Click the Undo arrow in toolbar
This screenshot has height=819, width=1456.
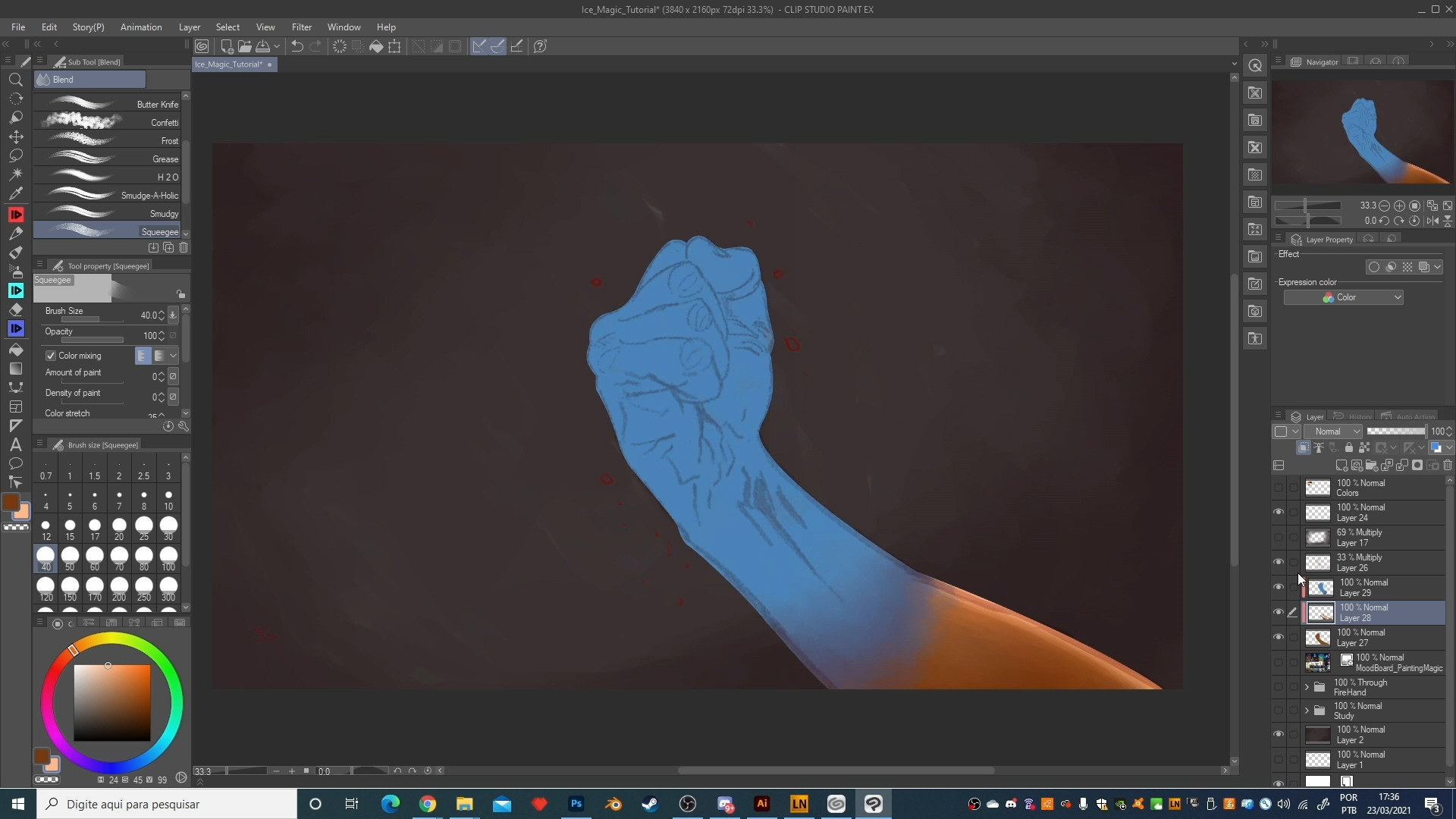click(297, 46)
